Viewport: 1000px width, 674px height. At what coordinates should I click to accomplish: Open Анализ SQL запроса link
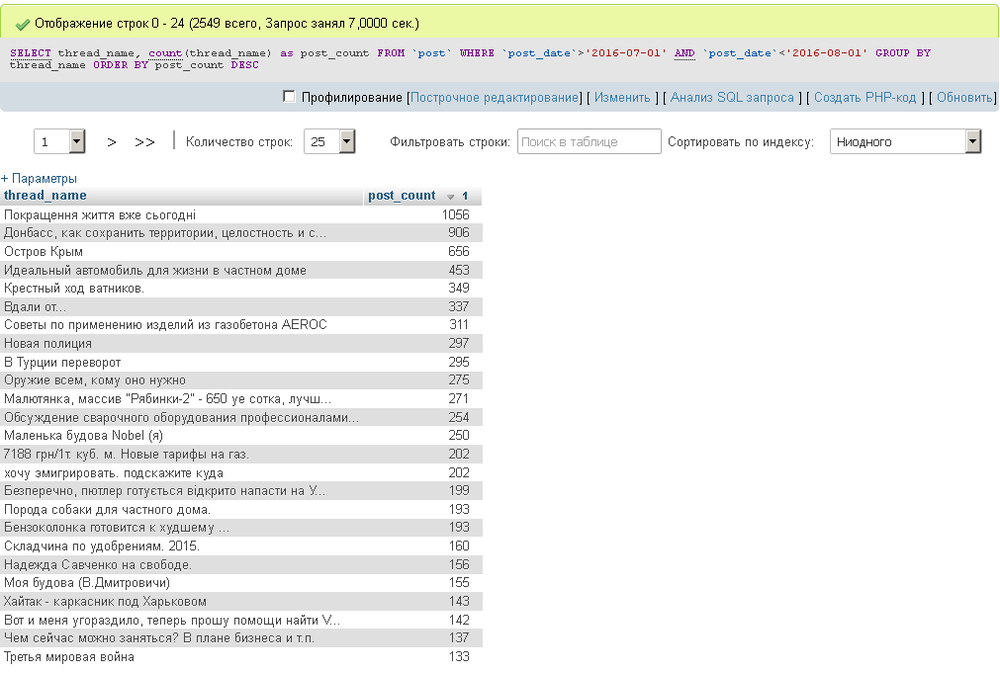tap(732, 97)
